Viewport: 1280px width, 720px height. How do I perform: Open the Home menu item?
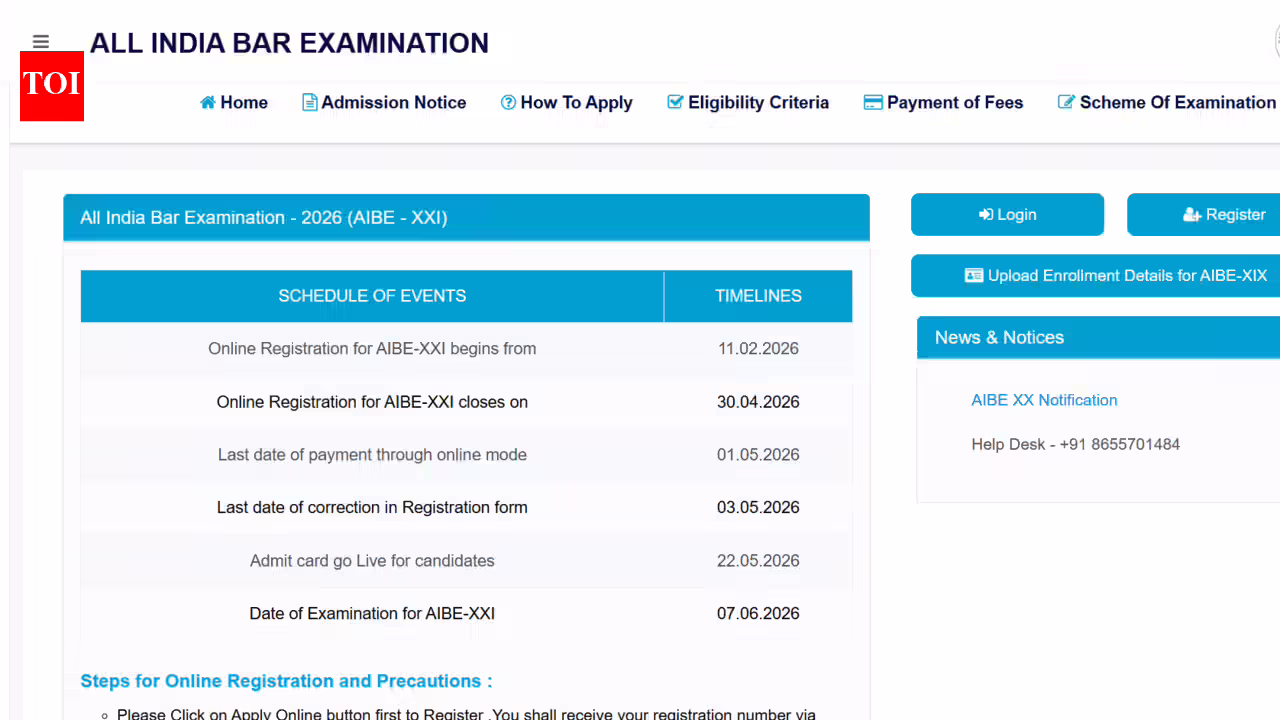point(234,102)
